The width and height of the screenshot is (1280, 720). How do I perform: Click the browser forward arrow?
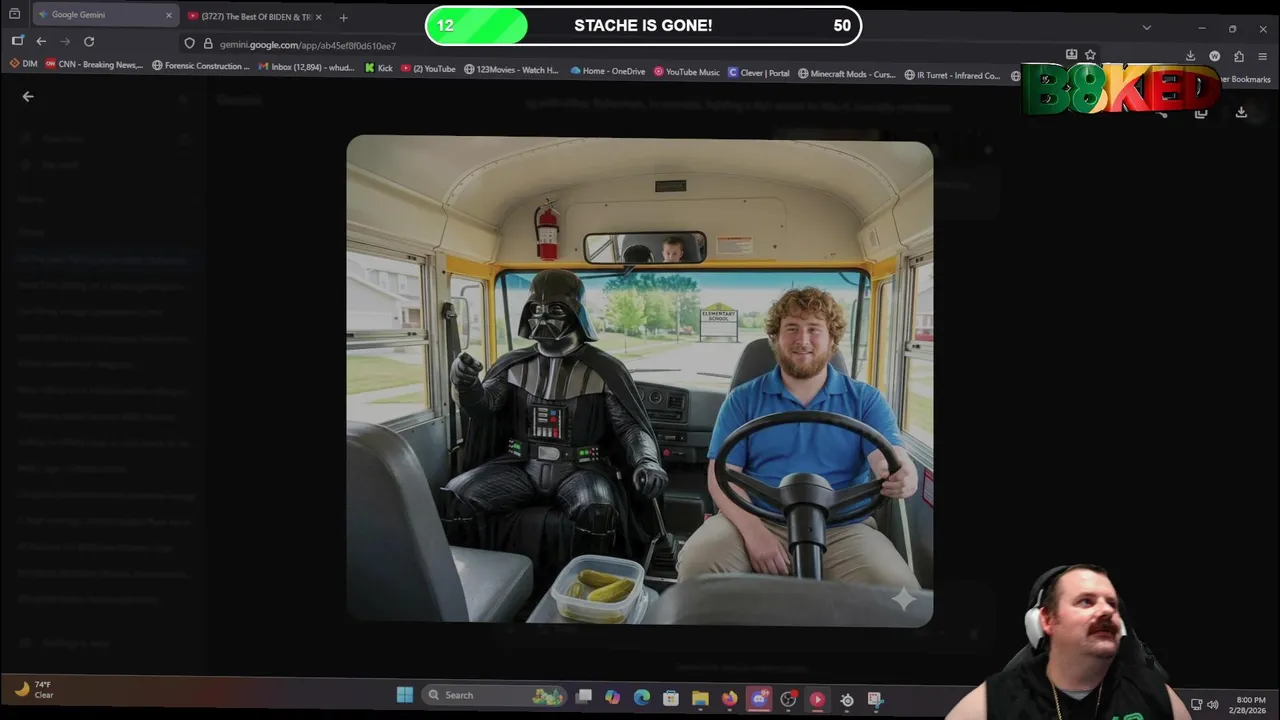[x=65, y=41]
